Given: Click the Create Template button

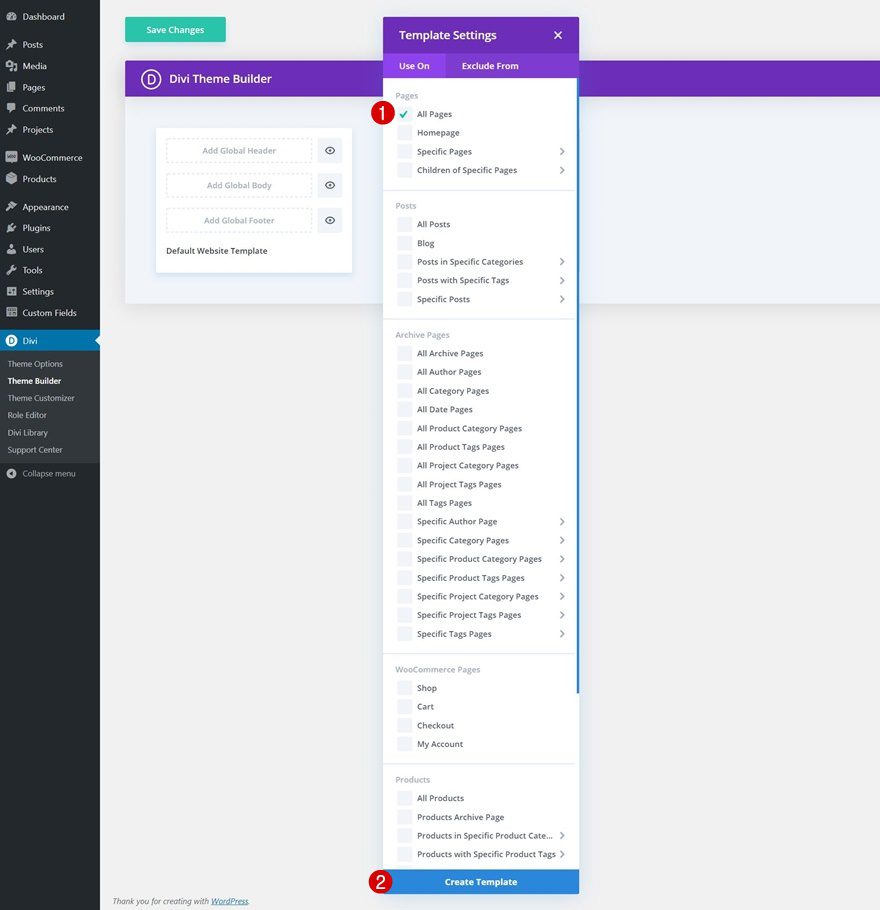Looking at the screenshot, I should point(480,881).
